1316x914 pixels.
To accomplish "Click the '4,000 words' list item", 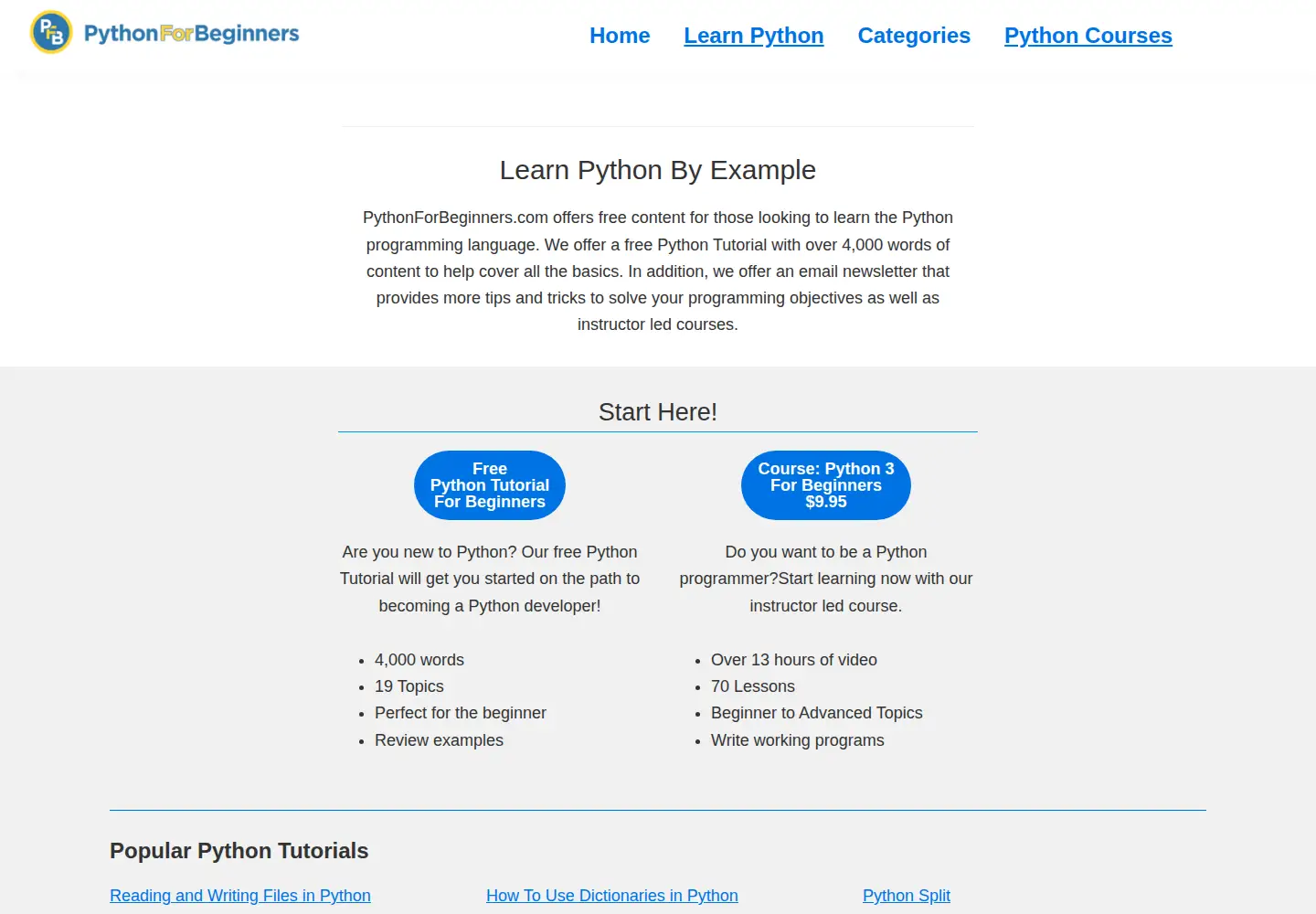I will click(419, 660).
